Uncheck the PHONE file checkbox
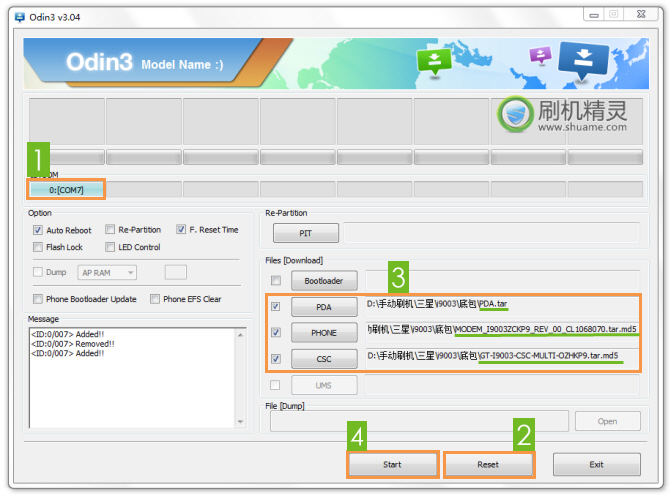 276,333
